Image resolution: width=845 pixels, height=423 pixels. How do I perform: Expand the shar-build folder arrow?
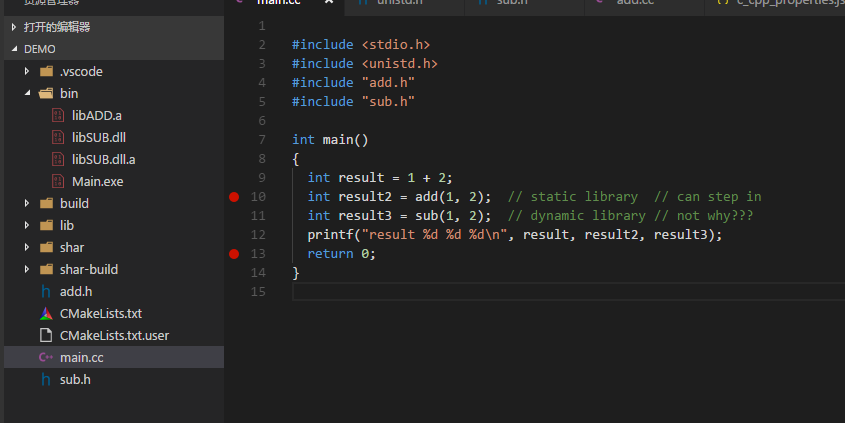point(26,269)
